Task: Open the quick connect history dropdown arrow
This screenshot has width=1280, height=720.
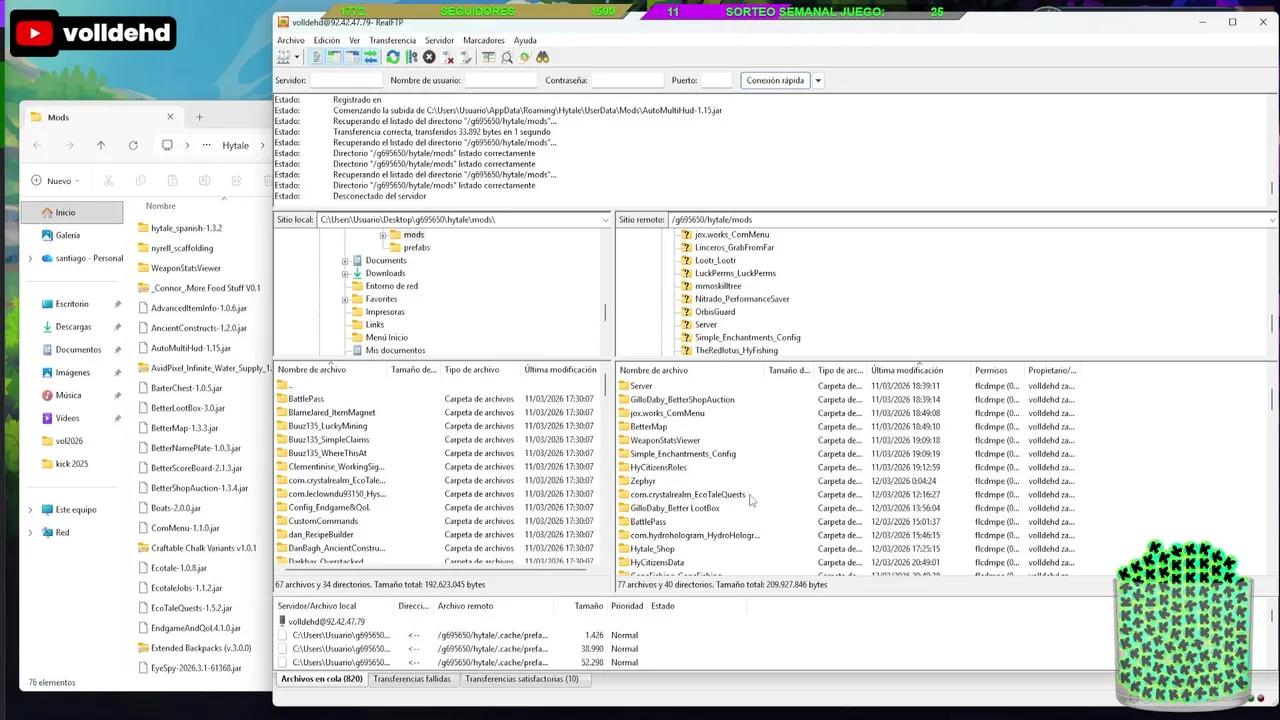Action: pyautogui.click(x=818, y=81)
